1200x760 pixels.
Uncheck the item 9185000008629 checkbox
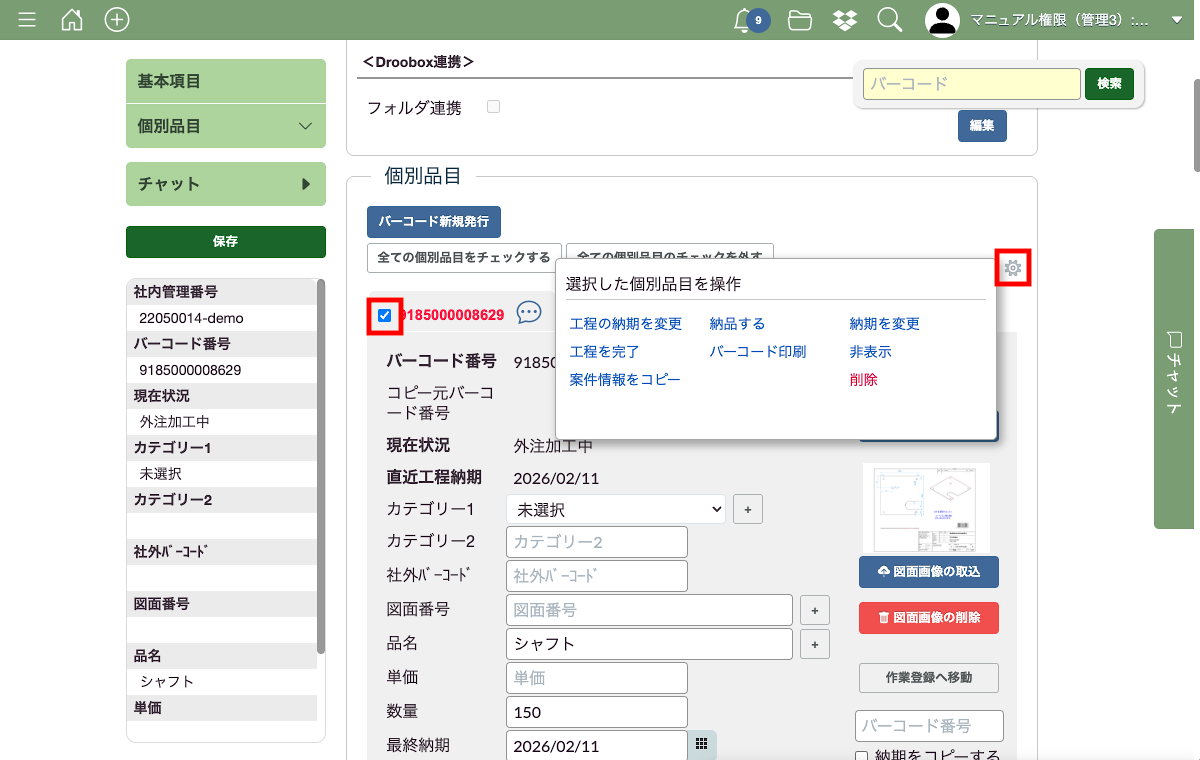(x=385, y=316)
